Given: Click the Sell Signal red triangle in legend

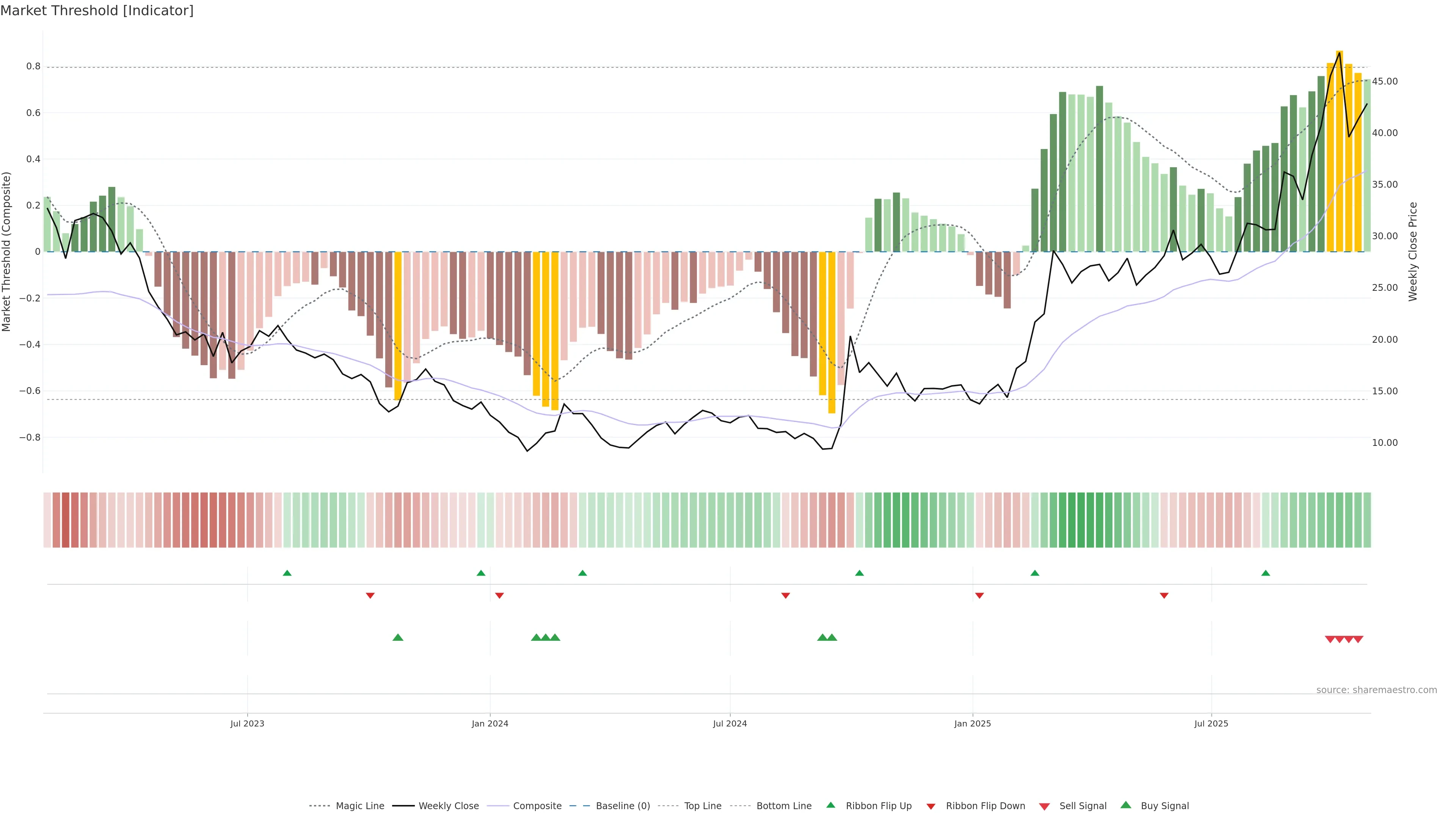Looking at the screenshot, I should [1044, 806].
